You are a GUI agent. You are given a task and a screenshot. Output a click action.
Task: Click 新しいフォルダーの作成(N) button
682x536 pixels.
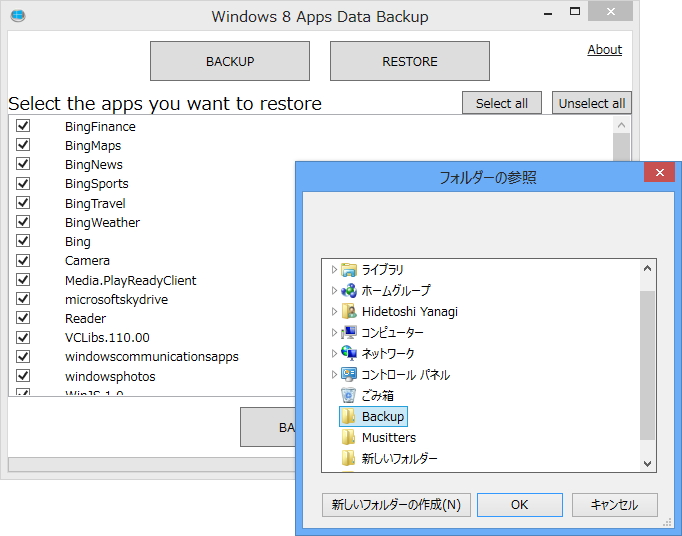tap(396, 505)
